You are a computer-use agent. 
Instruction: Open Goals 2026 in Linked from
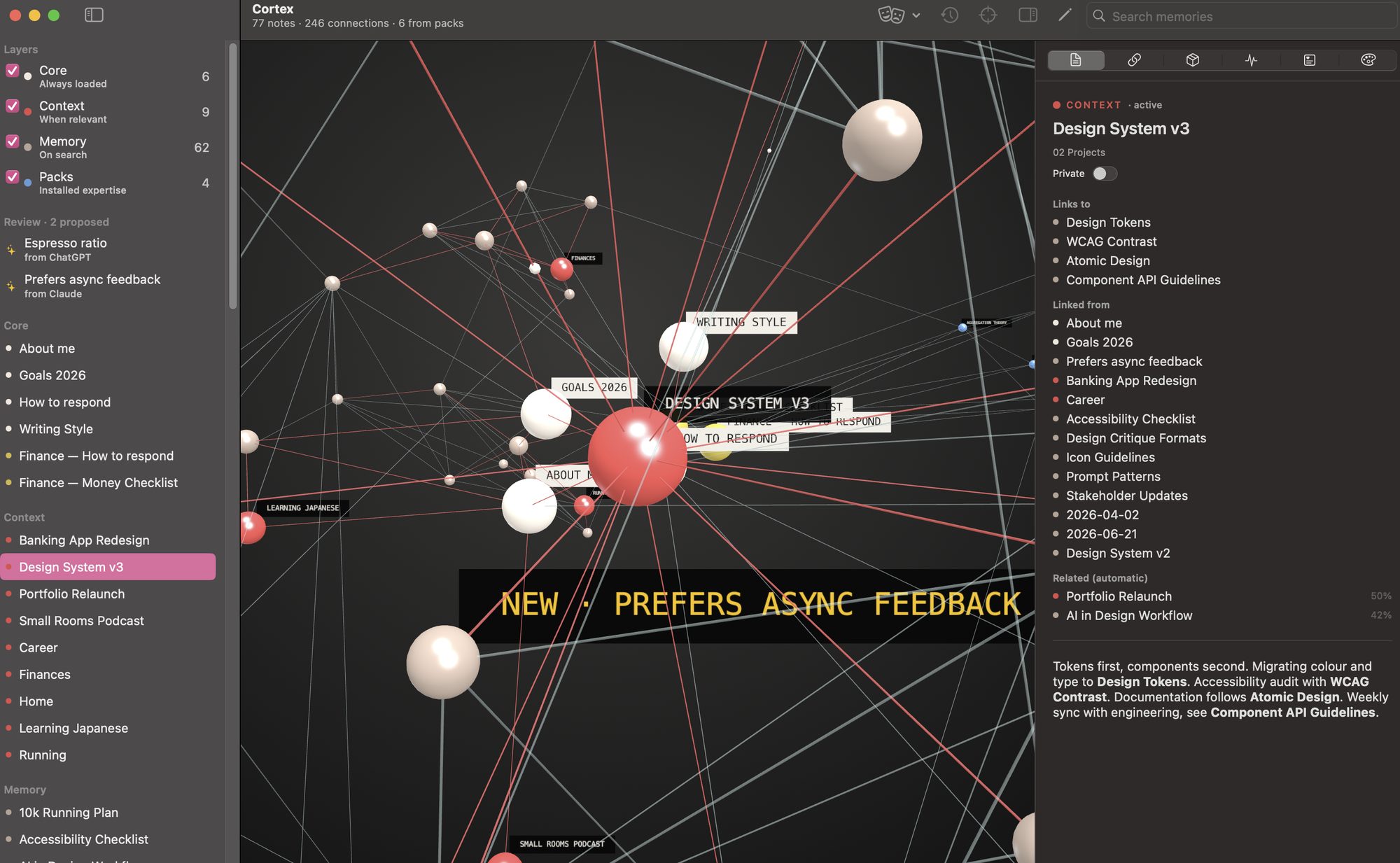click(1100, 342)
